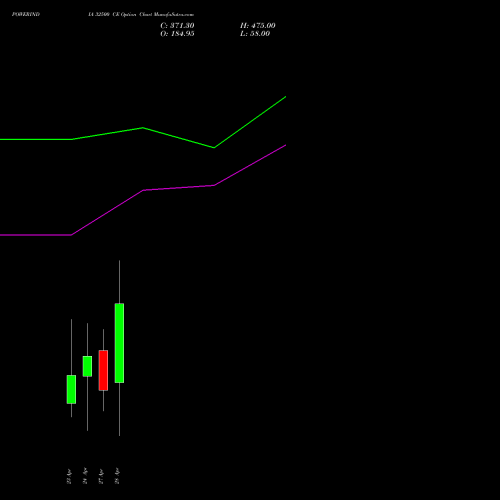
Task: Click the high value H: 475.00
Action: coord(258,26)
